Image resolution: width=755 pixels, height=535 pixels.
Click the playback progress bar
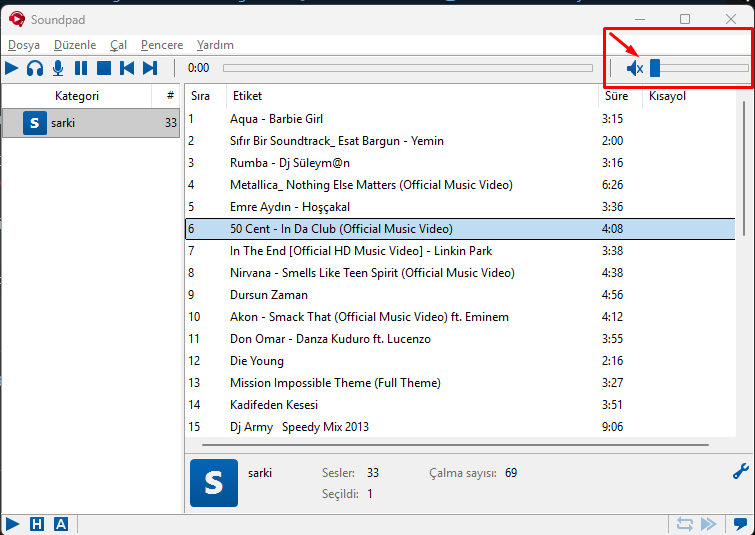408,68
